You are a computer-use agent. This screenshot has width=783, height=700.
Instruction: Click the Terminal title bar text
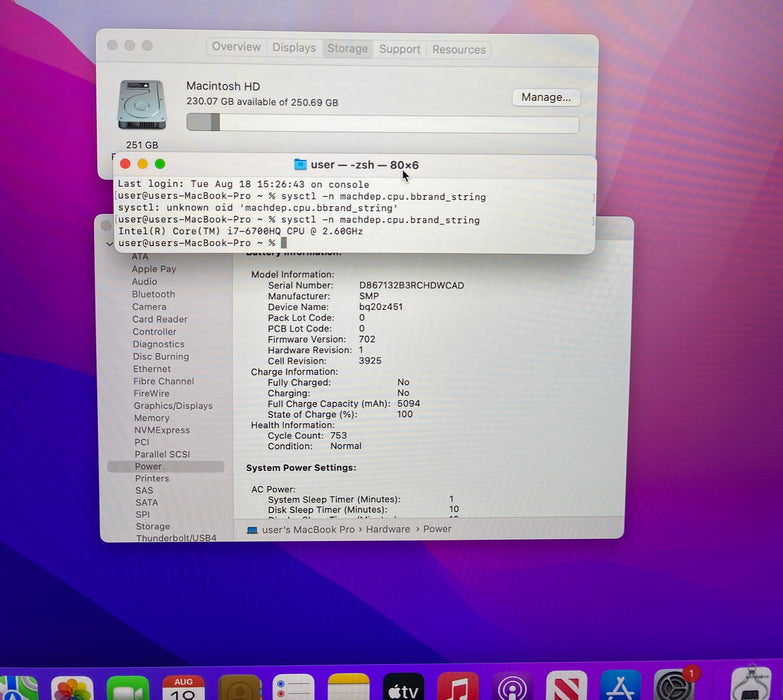(x=365, y=165)
